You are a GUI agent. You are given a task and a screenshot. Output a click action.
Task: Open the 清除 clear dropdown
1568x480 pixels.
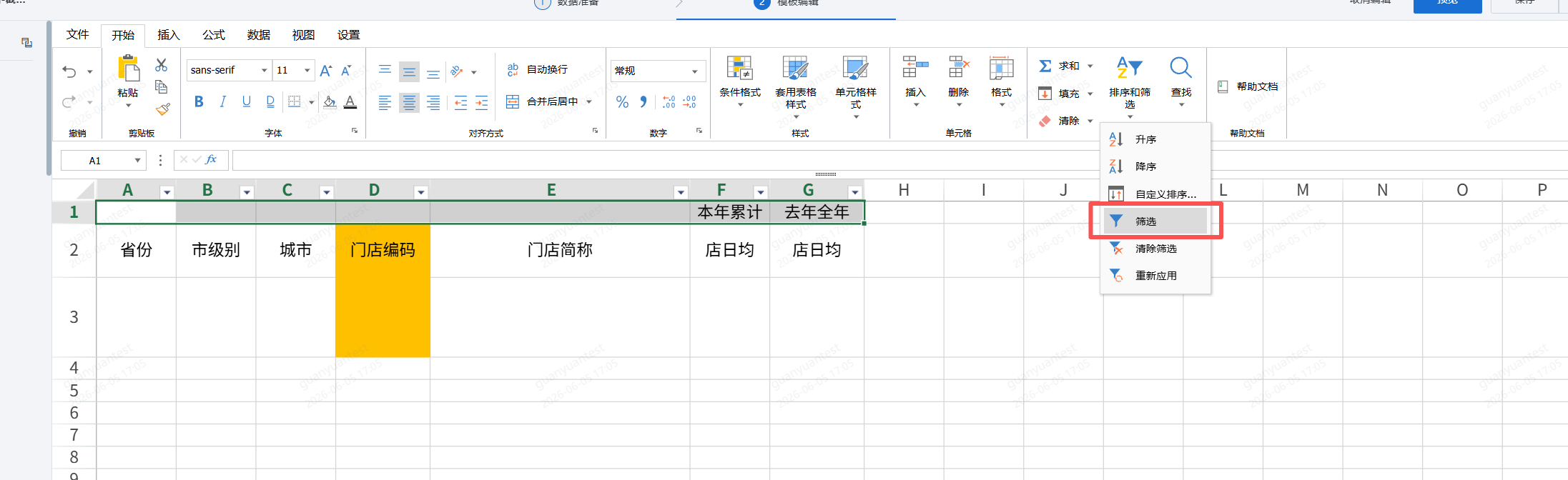tap(1090, 121)
